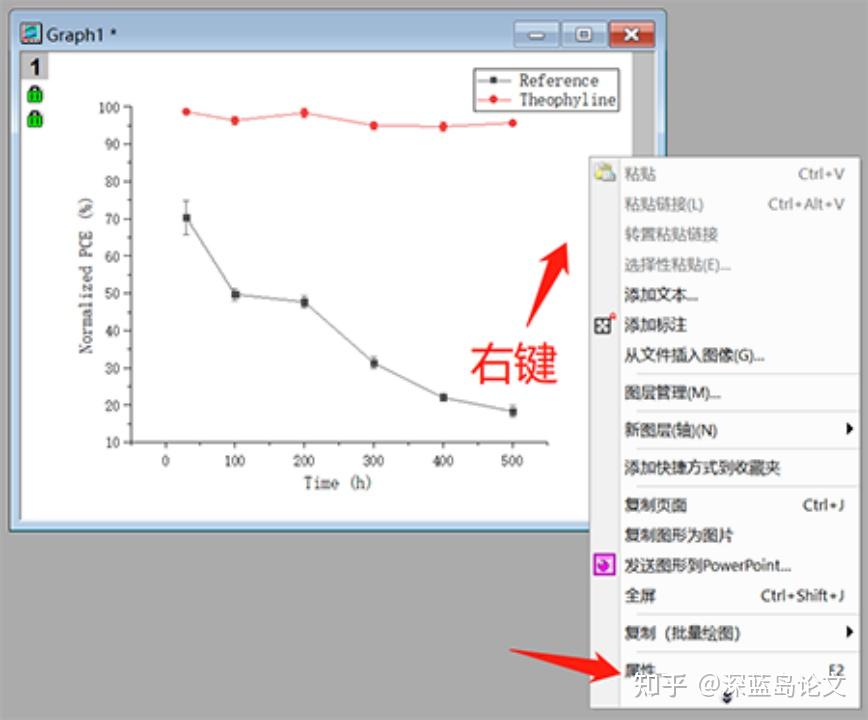Click the layer 1 indicator in the graph corner
This screenshot has height=720, width=868.
click(35, 66)
